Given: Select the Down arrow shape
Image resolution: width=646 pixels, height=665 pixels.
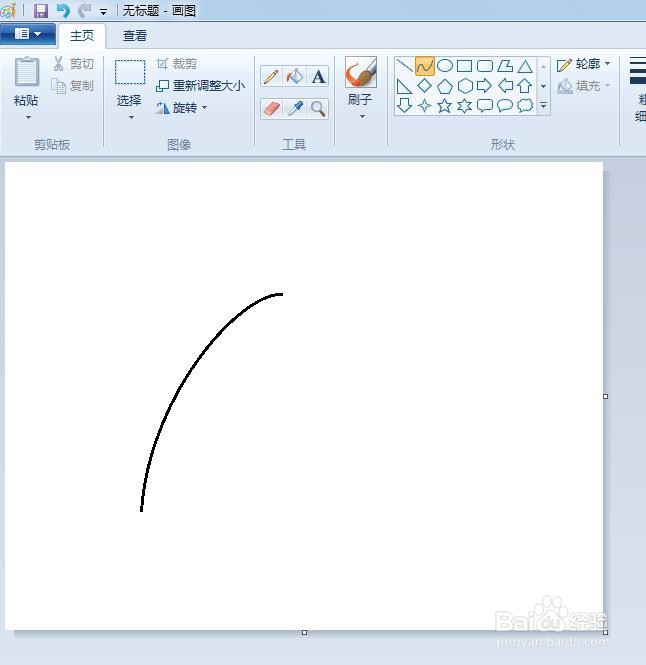Looking at the screenshot, I should coord(405,105).
